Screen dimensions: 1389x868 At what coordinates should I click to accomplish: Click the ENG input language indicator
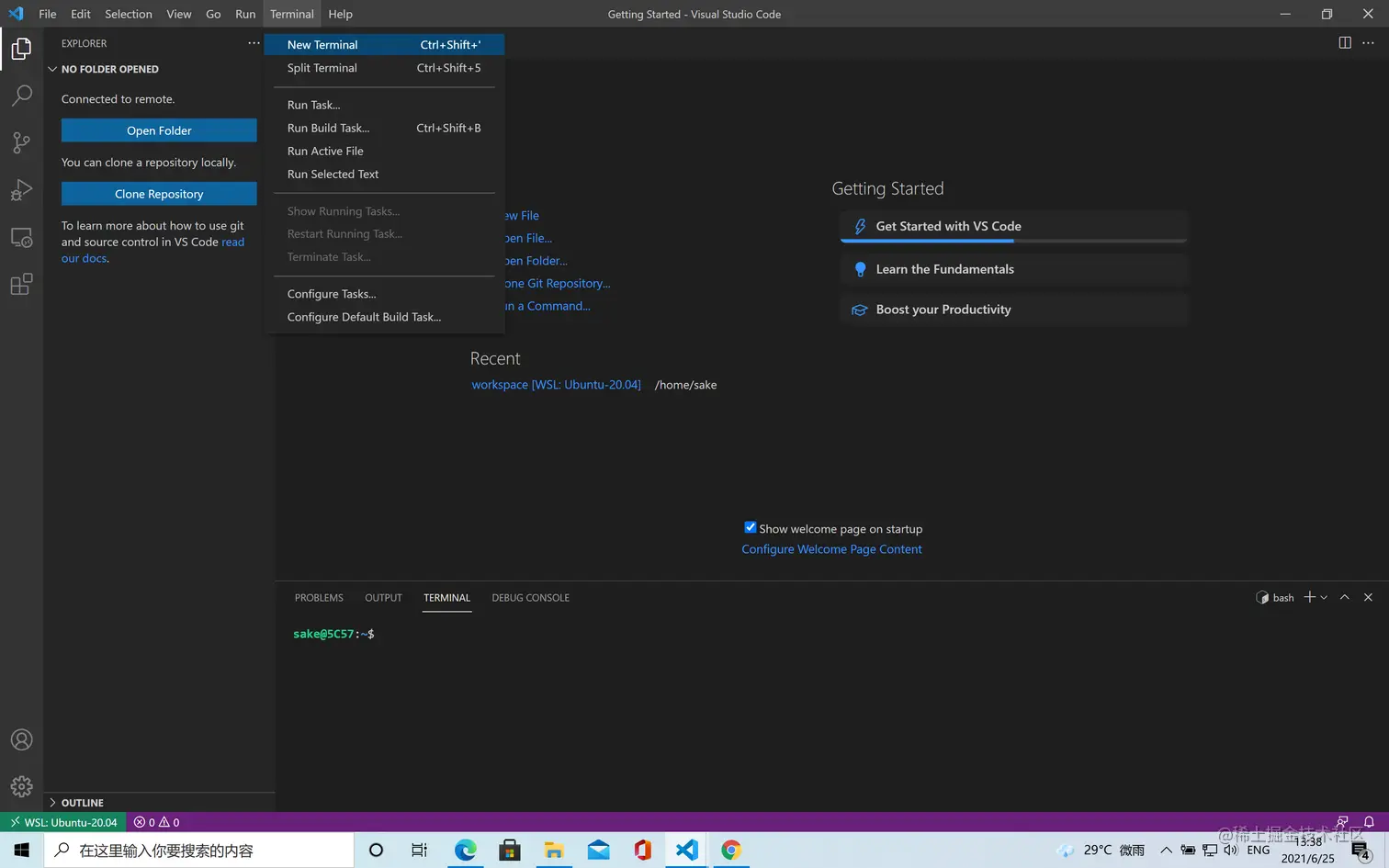1259,851
